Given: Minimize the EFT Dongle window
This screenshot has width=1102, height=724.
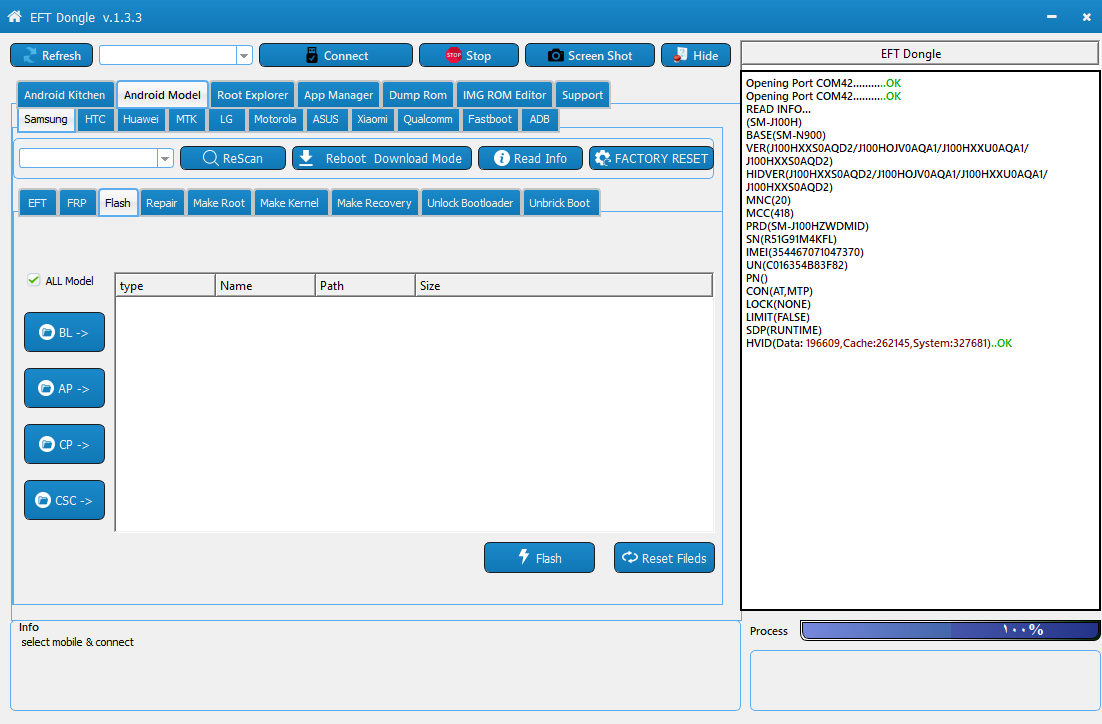Looking at the screenshot, I should 1051,17.
